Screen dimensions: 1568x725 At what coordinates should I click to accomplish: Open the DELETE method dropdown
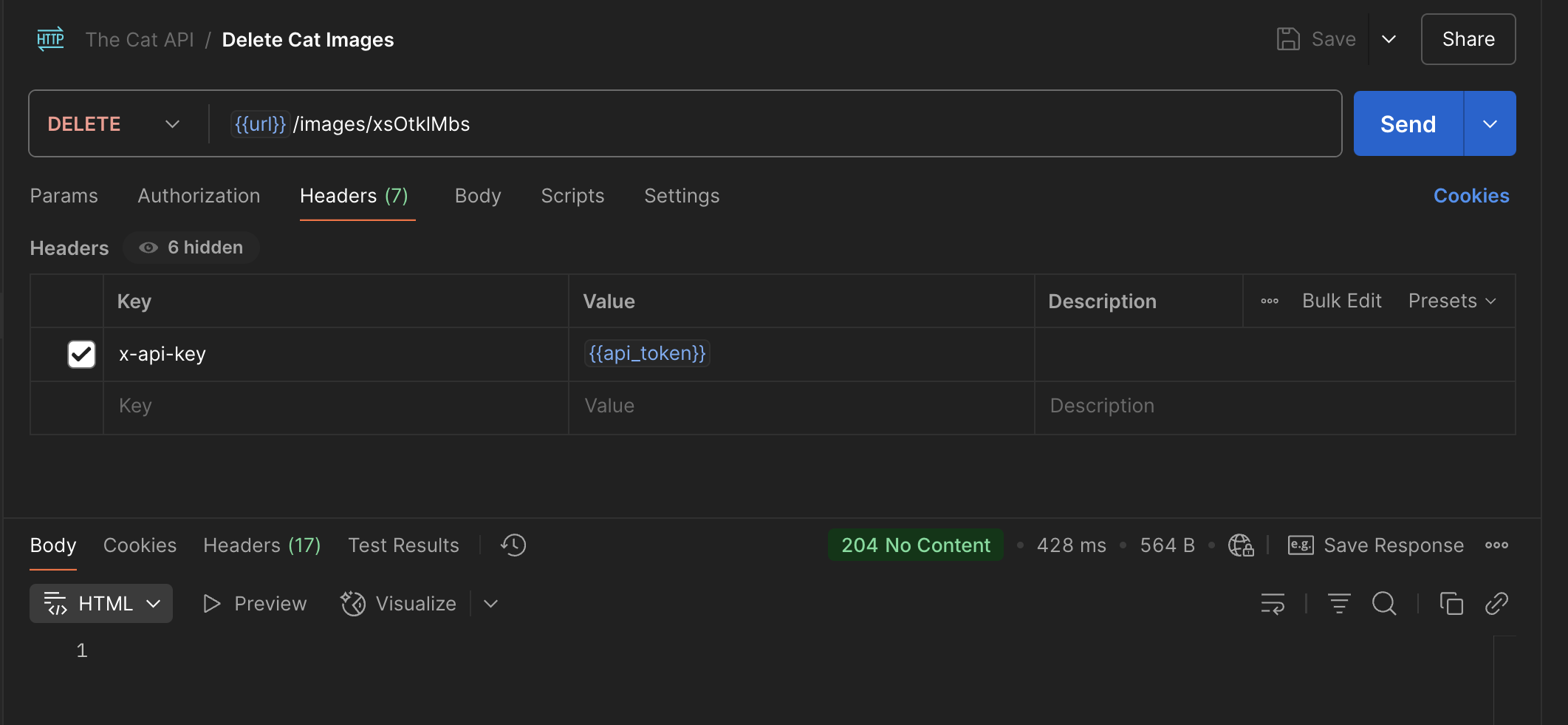coord(114,124)
